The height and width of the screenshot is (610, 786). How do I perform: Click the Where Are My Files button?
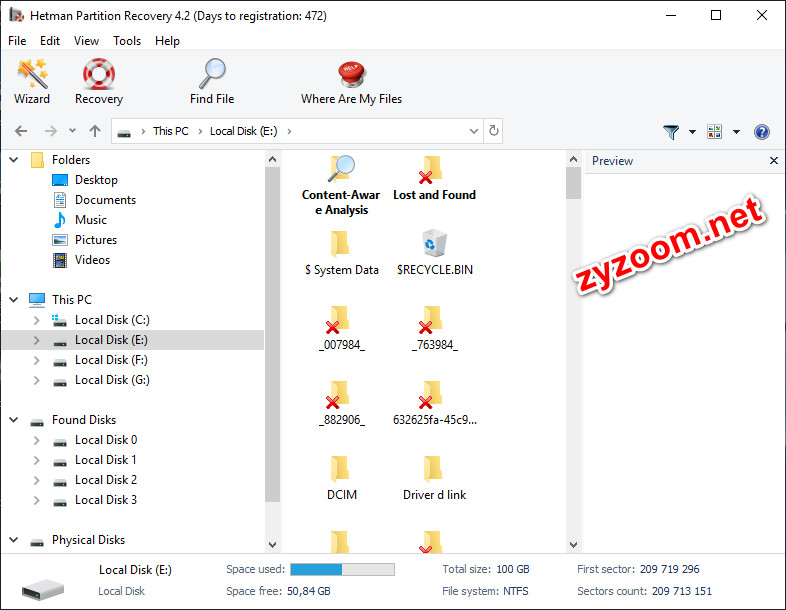[x=351, y=81]
